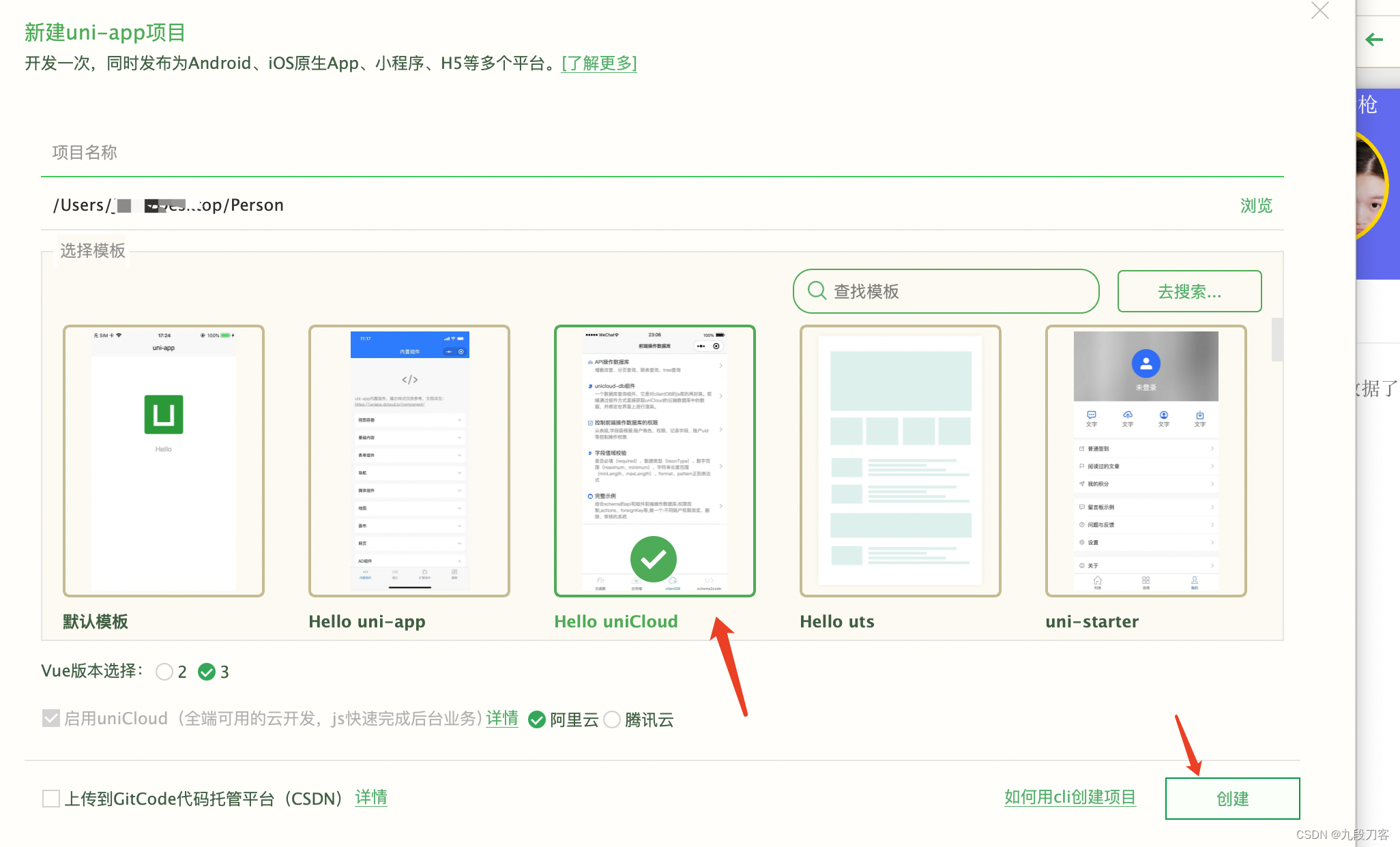Viewport: 1400px width, 847px height.
Task: Open the uniCloud 详情 link
Action: 502,718
